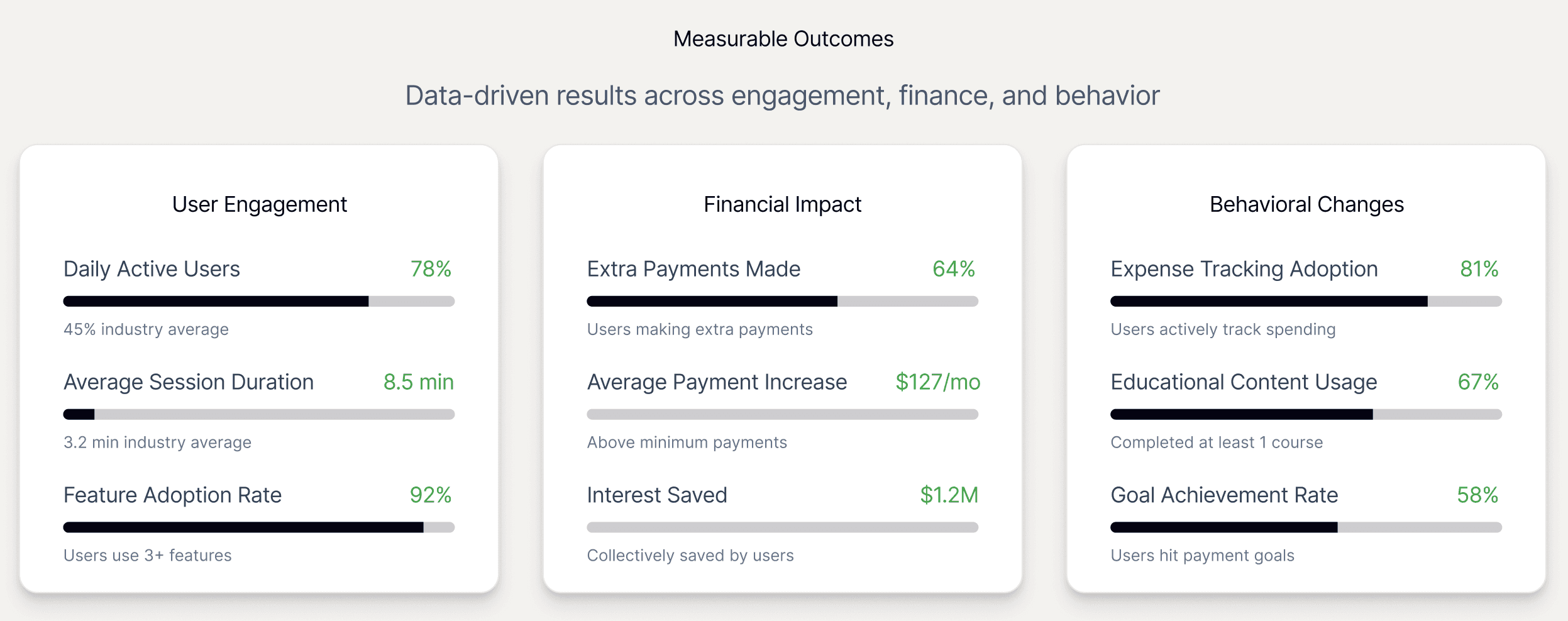This screenshot has height=621, width=1568.
Task: Click the Data-driven results subtitle text
Action: coord(782,96)
